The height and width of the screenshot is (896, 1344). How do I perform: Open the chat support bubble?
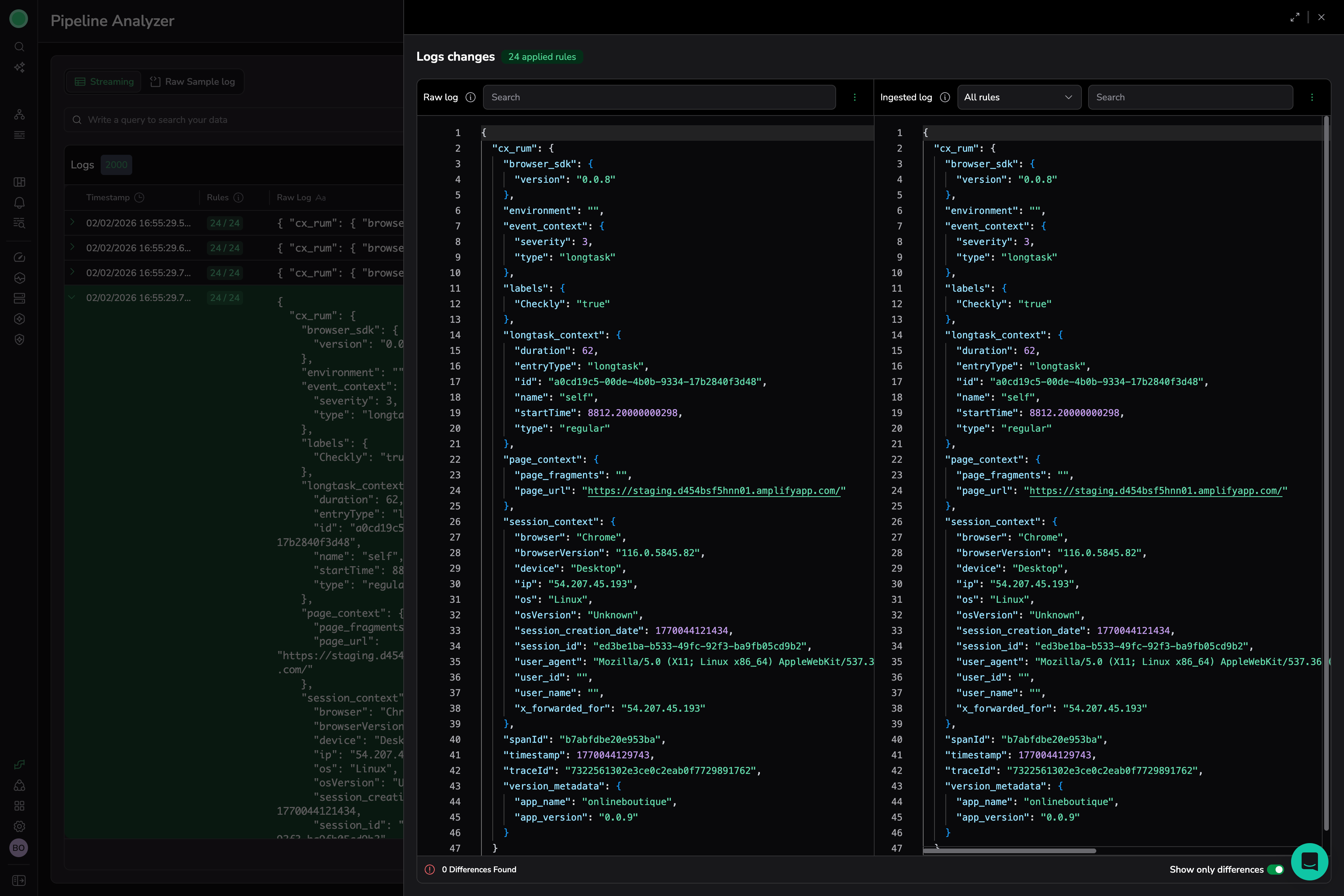point(1309,862)
